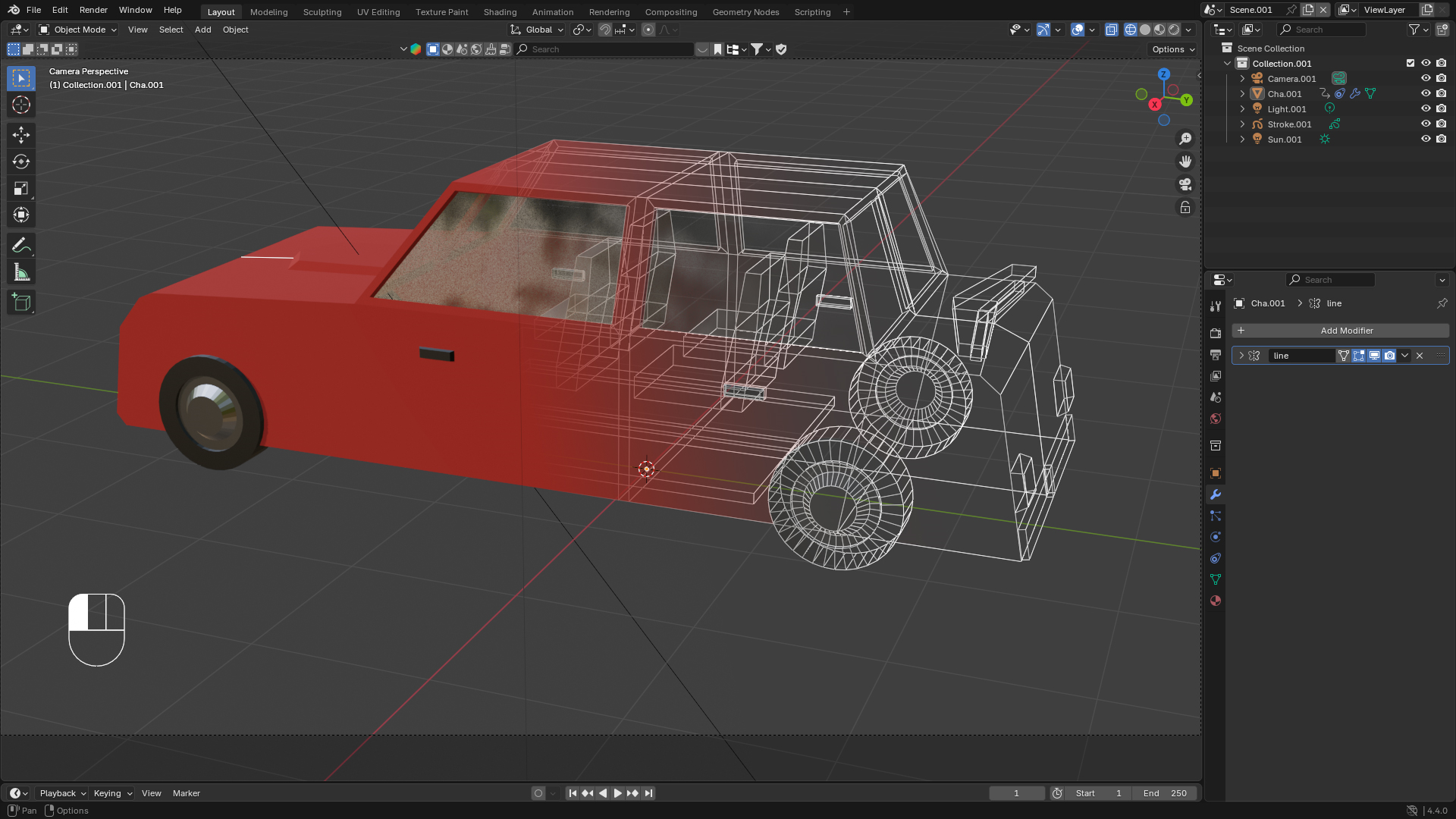
Task: Open the Tool properties tab
Action: point(1216,306)
